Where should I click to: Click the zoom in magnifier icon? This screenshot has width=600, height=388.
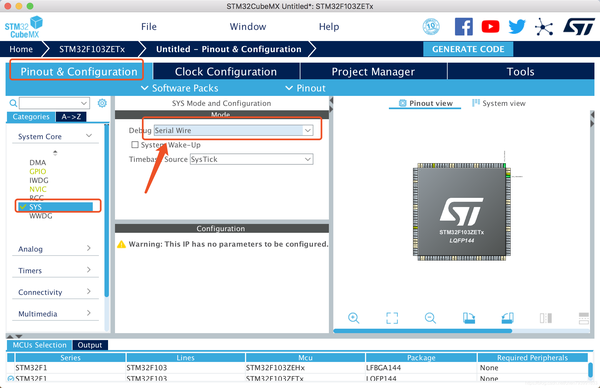point(353,318)
